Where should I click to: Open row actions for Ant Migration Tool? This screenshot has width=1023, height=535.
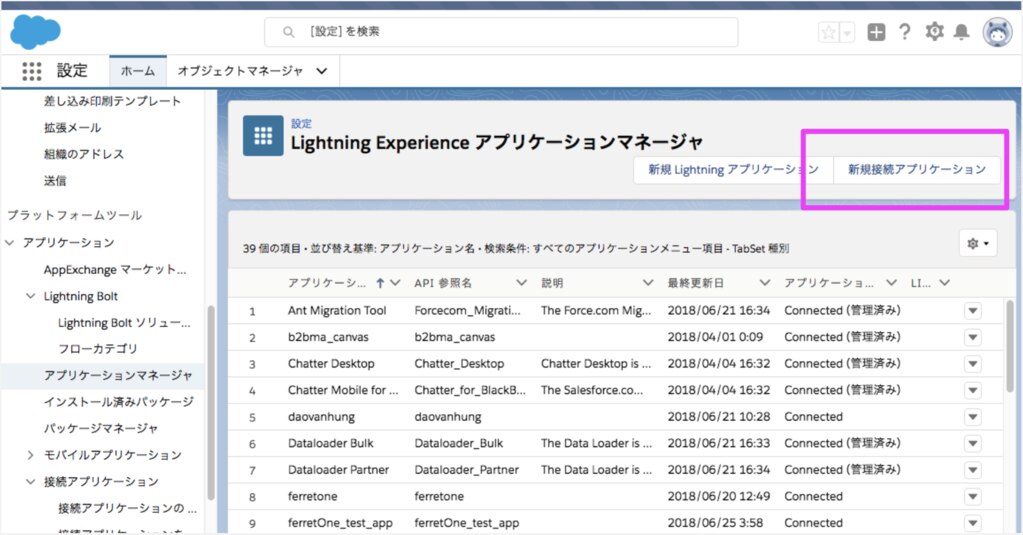pyautogui.click(x=973, y=311)
